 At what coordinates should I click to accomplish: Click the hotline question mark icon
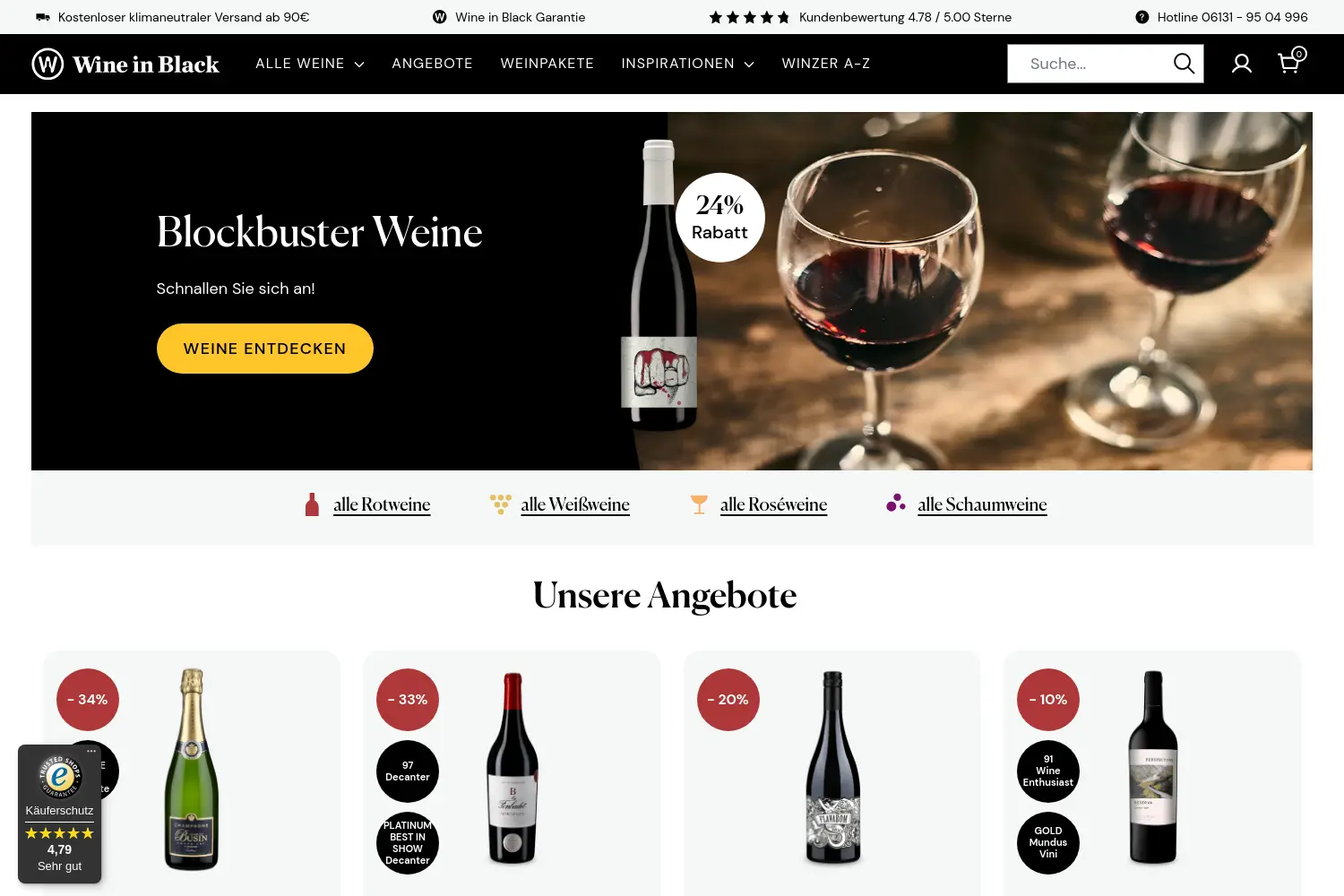click(1142, 17)
